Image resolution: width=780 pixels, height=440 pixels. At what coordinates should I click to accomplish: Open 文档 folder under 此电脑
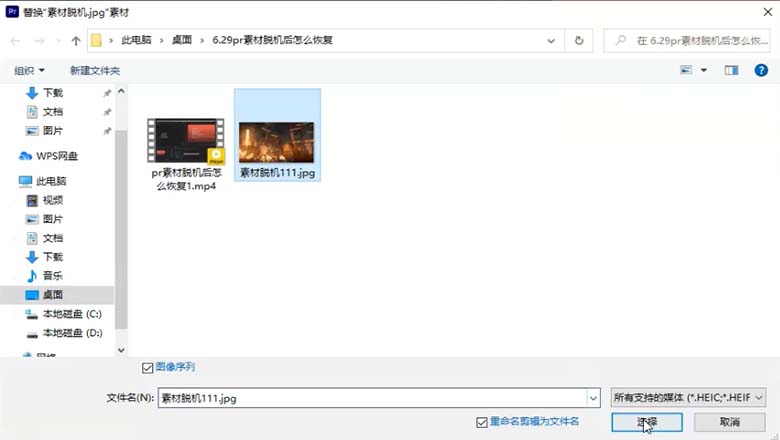pos(52,238)
